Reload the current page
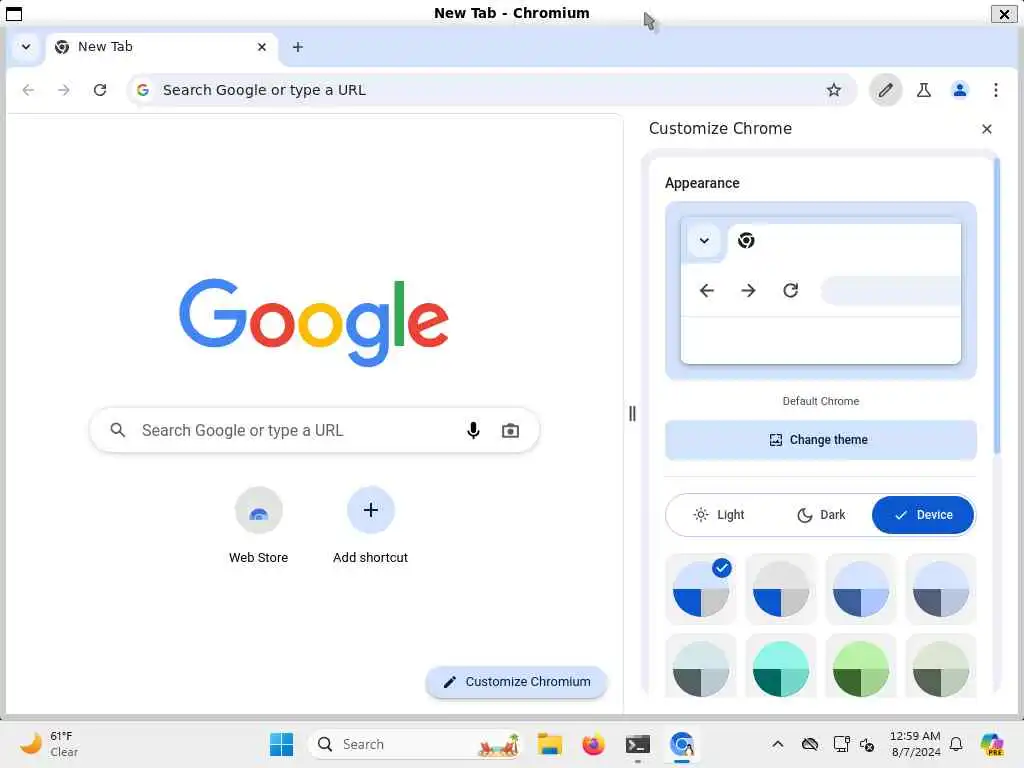 pos(100,90)
